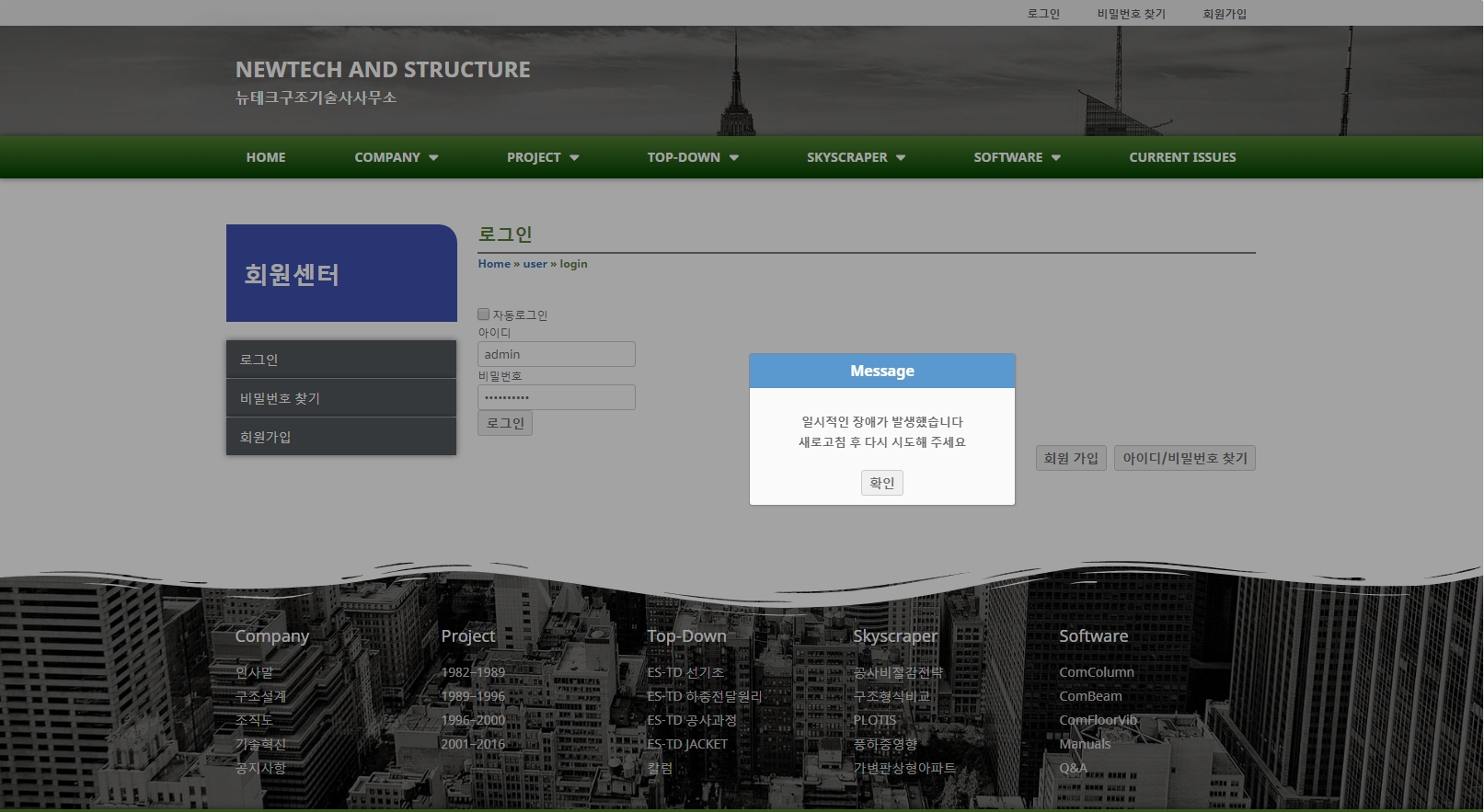Viewport: 1484px width, 812px height.
Task: Open ComColumn footer software link
Action: (1097, 672)
